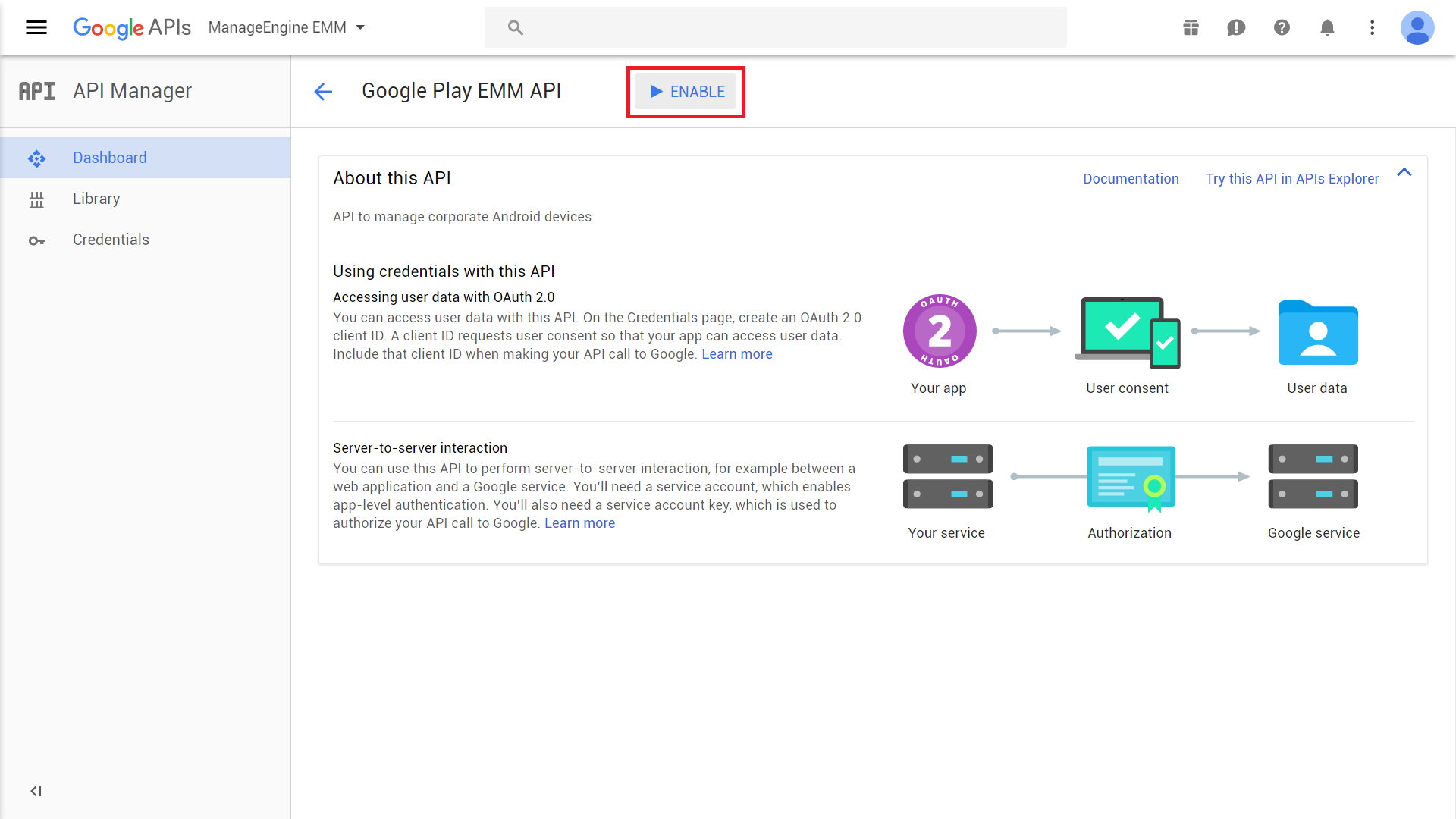Image resolution: width=1456 pixels, height=819 pixels.
Task: Open Library in the sidebar
Action: click(96, 199)
